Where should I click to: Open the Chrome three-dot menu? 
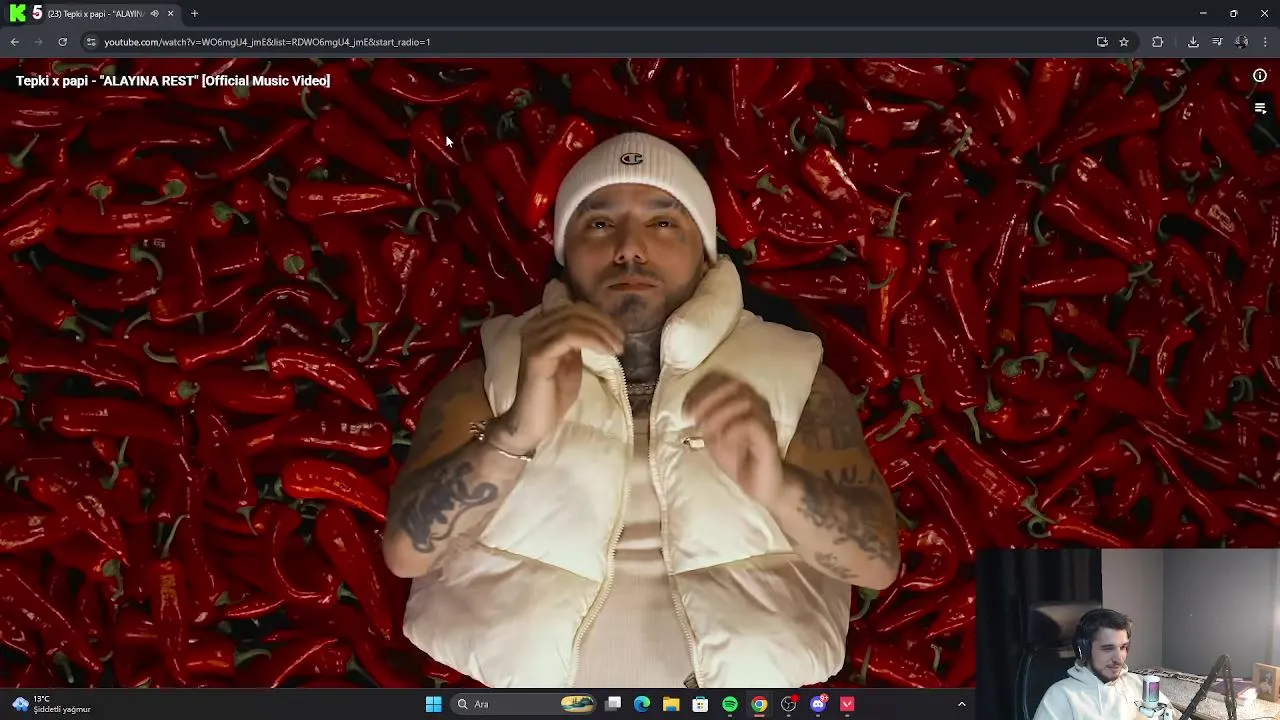(1266, 42)
